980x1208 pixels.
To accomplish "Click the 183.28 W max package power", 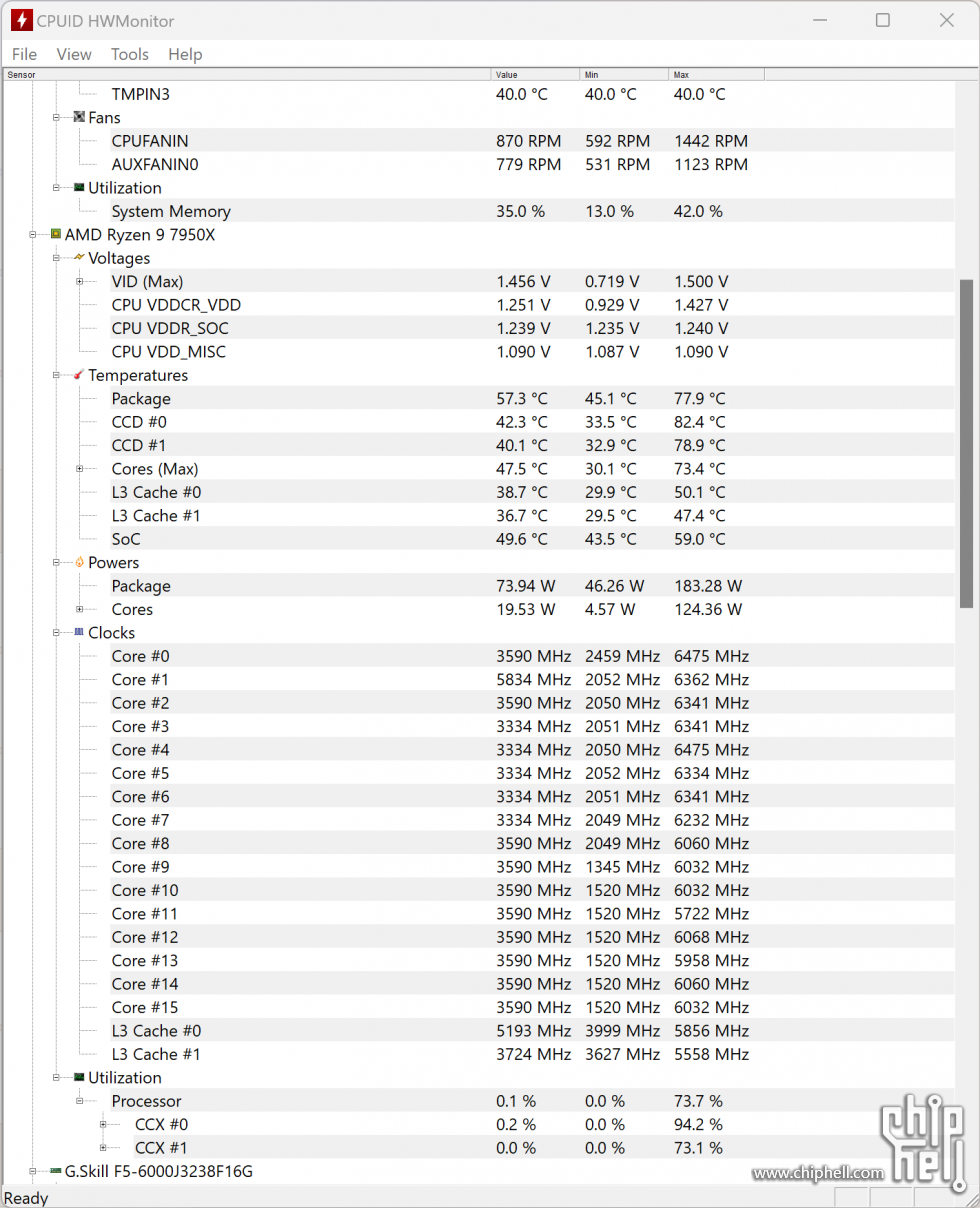I will (x=708, y=586).
